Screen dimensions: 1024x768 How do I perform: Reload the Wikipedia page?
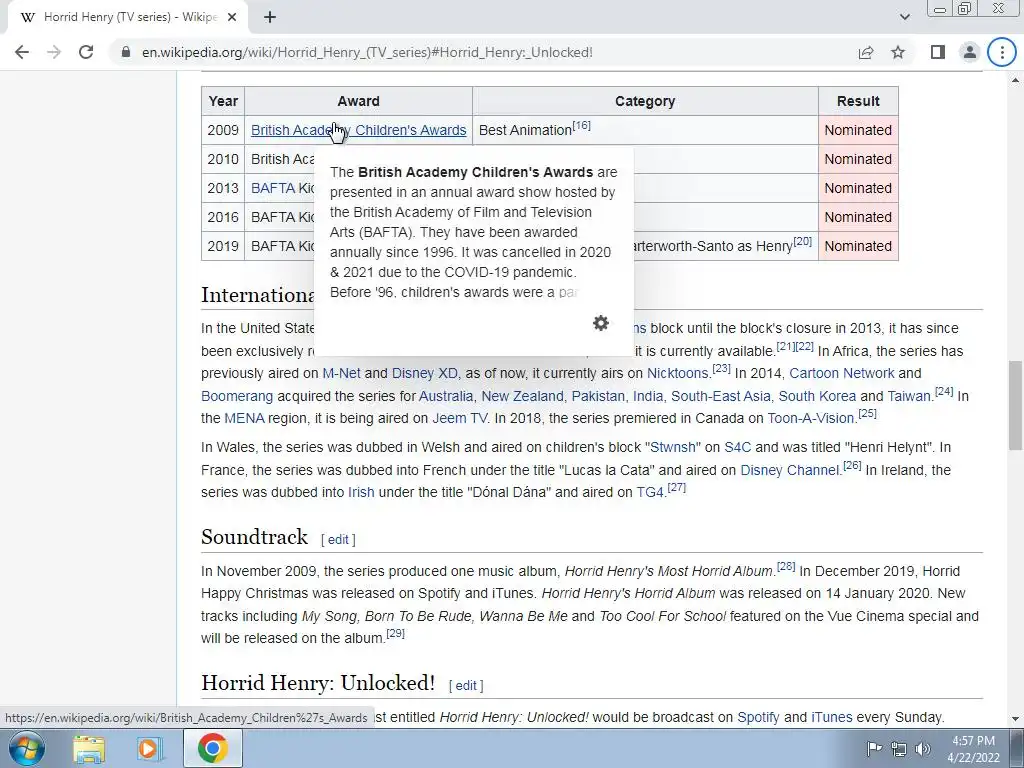(x=86, y=52)
